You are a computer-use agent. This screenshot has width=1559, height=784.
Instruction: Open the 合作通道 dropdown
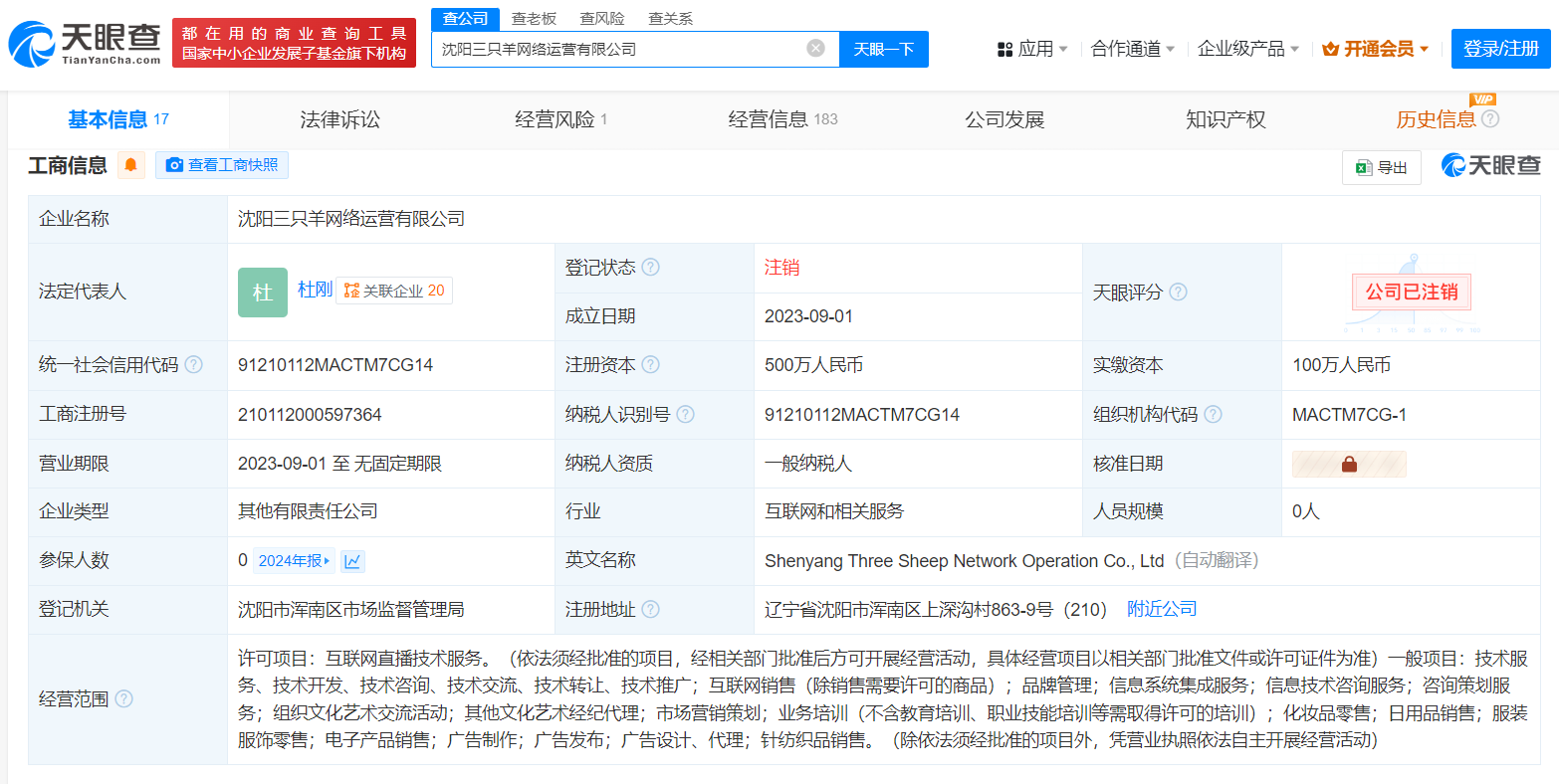1132,49
